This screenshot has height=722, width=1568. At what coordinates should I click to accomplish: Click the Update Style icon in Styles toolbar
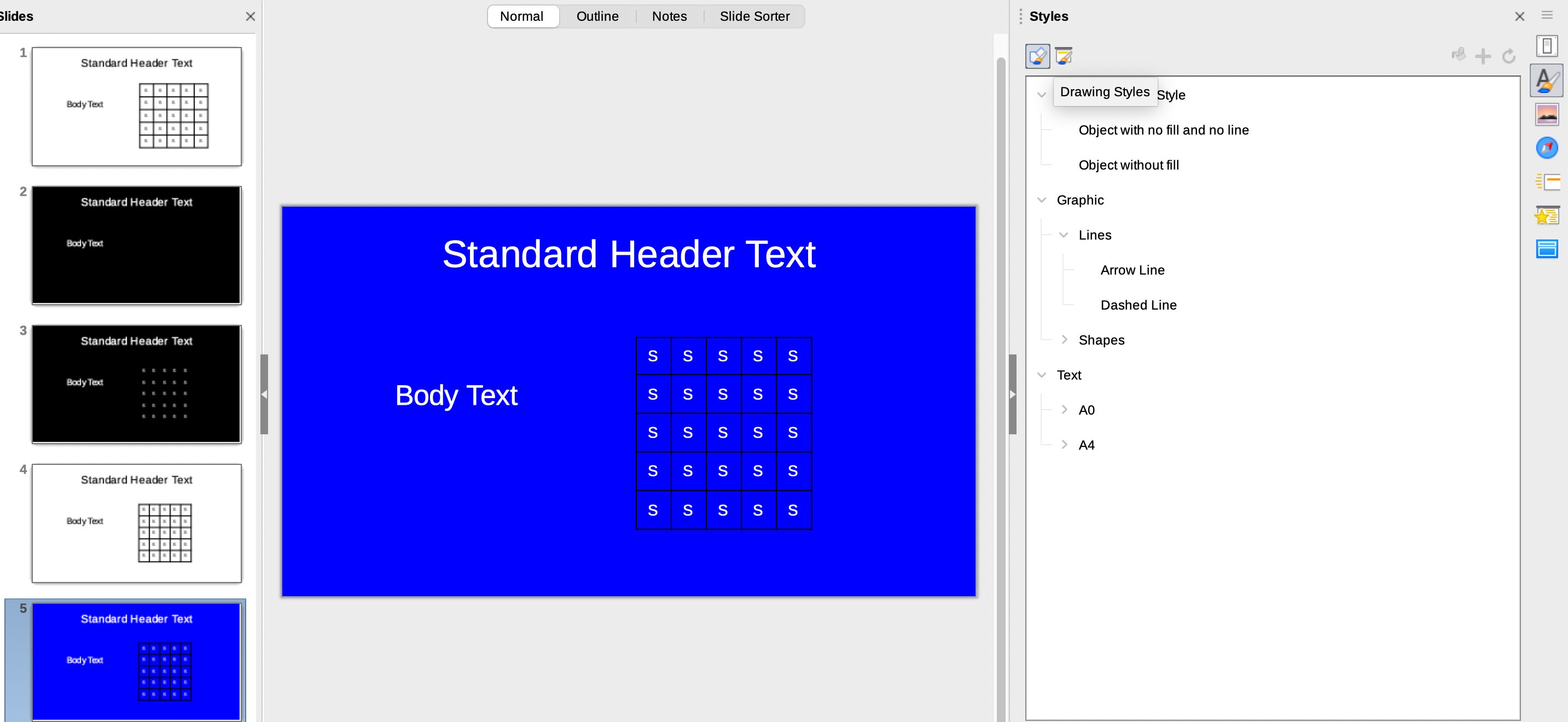(1509, 56)
